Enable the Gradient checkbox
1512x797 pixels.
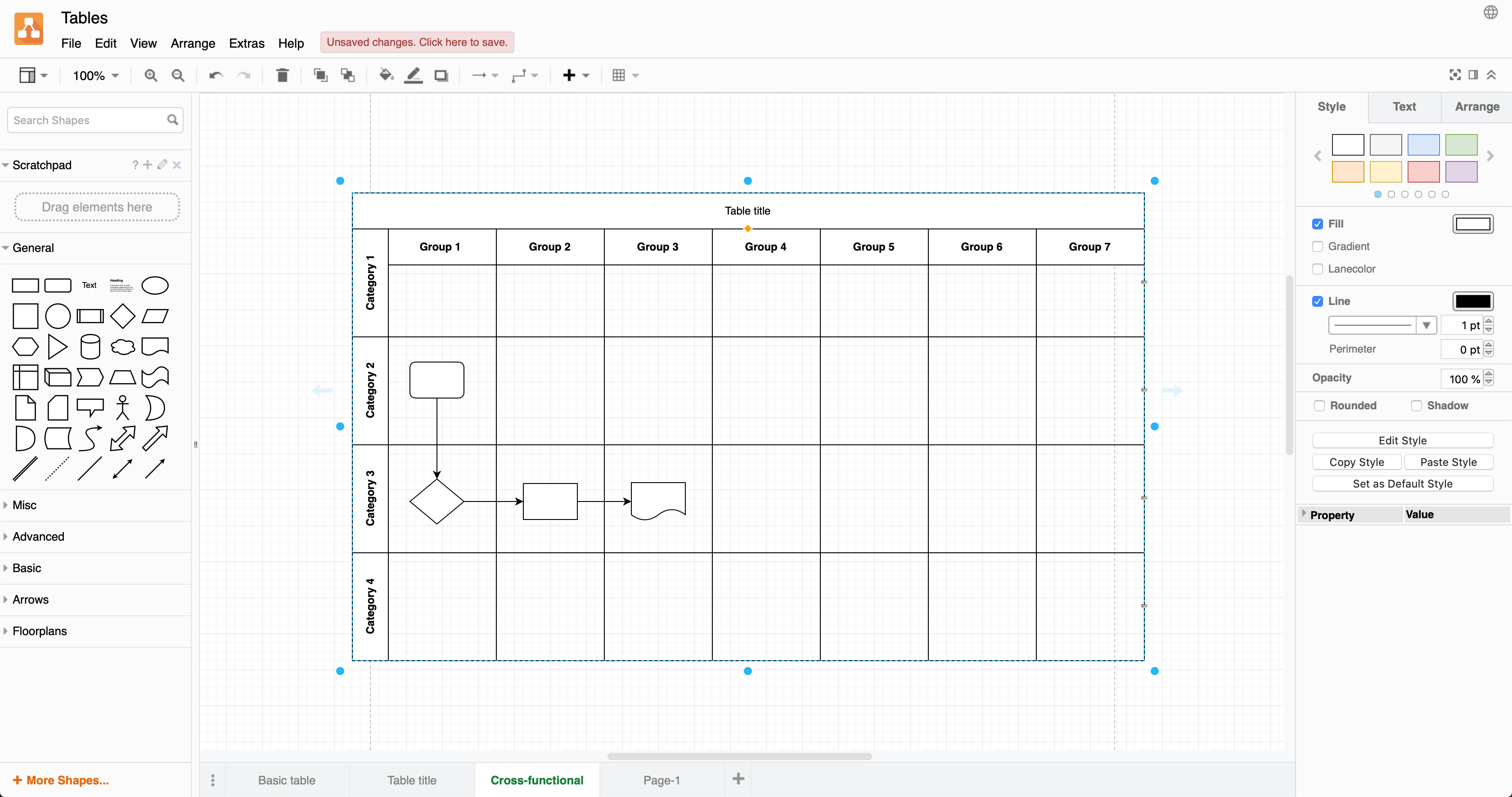tap(1318, 246)
